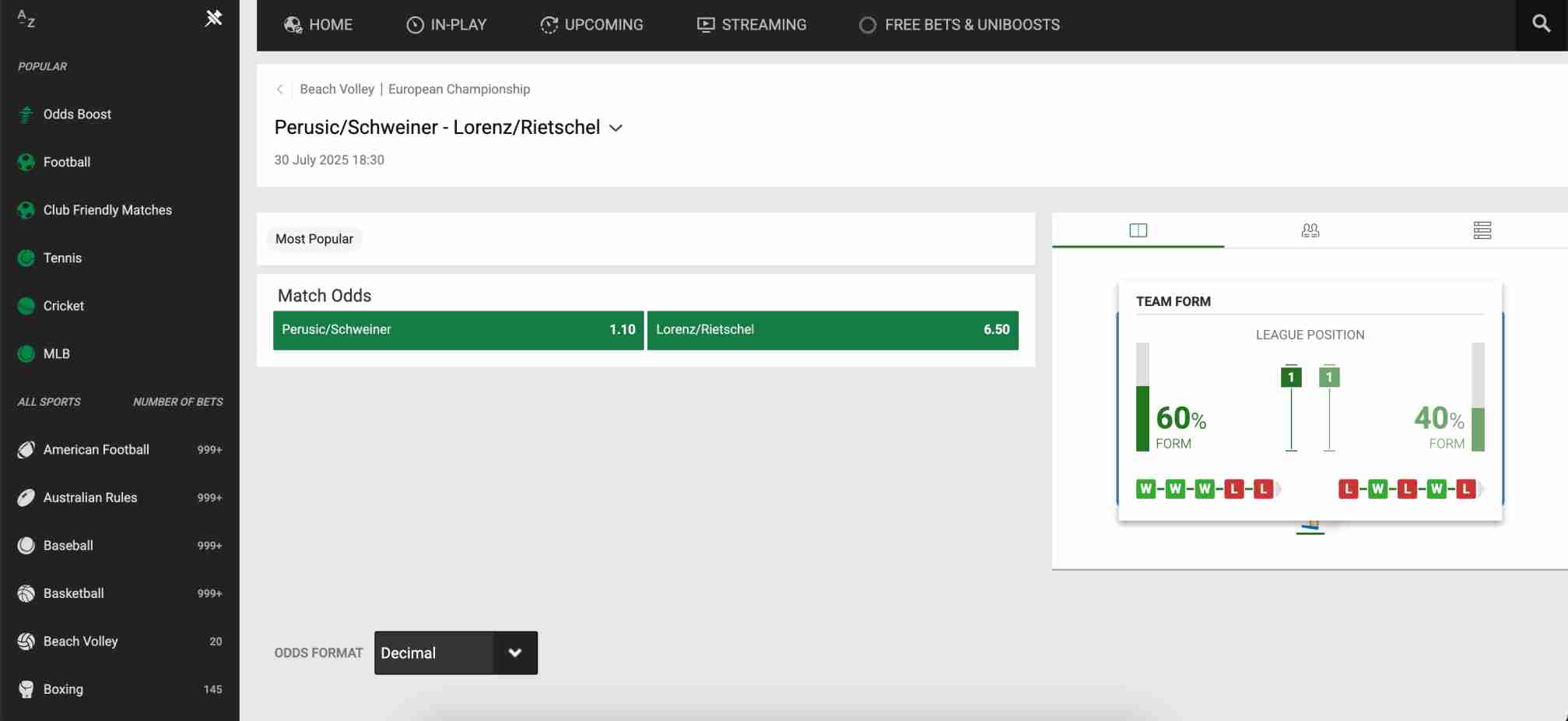Viewport: 1568px width, 721px height.
Task: Switch to the players lineup tab
Action: coord(1310,230)
